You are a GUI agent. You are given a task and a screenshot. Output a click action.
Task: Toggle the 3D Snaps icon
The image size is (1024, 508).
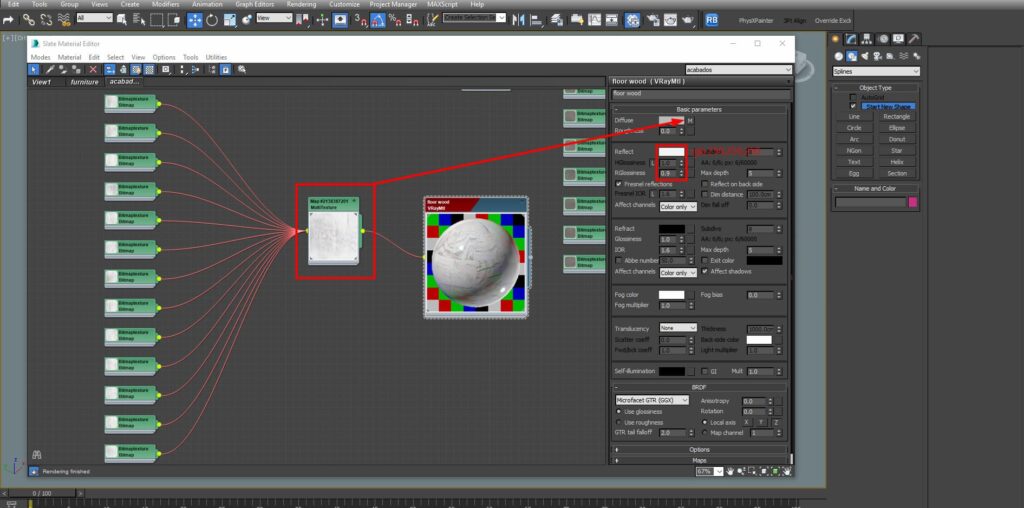(360, 20)
